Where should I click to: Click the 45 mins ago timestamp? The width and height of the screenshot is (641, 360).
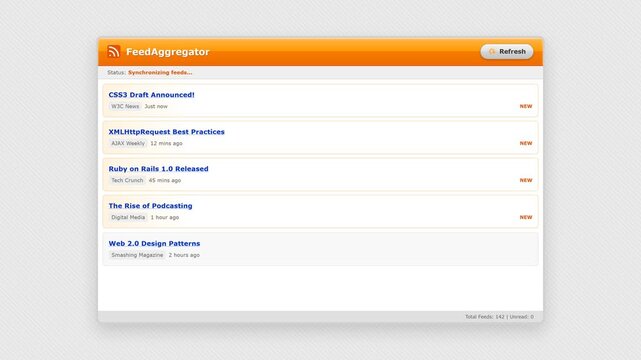[165, 180]
